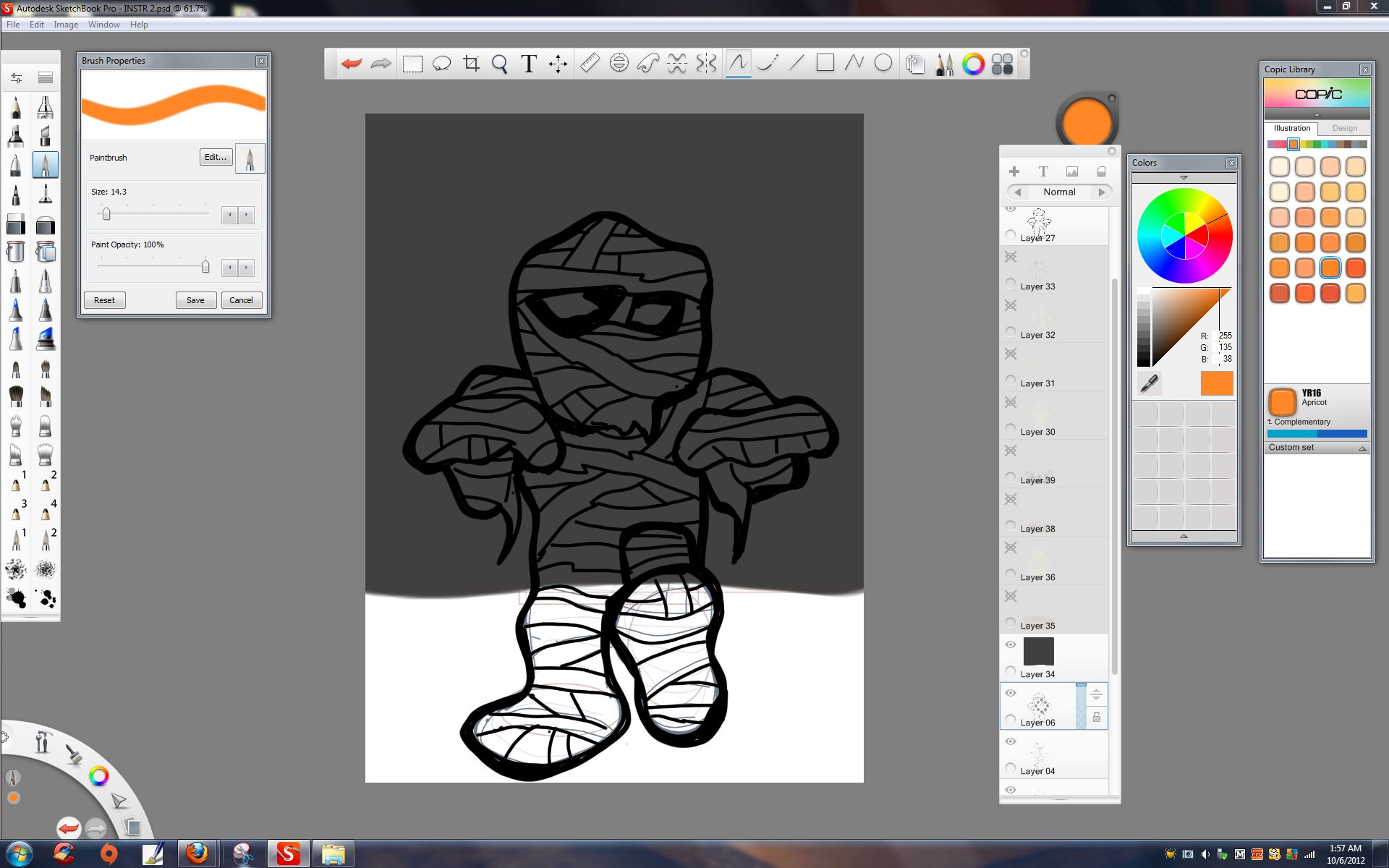Add a new layer with plus icon

tap(1014, 171)
